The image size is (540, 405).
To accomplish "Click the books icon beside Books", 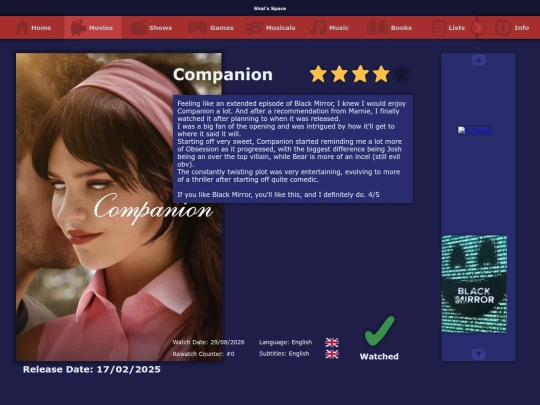I will [x=377, y=28].
